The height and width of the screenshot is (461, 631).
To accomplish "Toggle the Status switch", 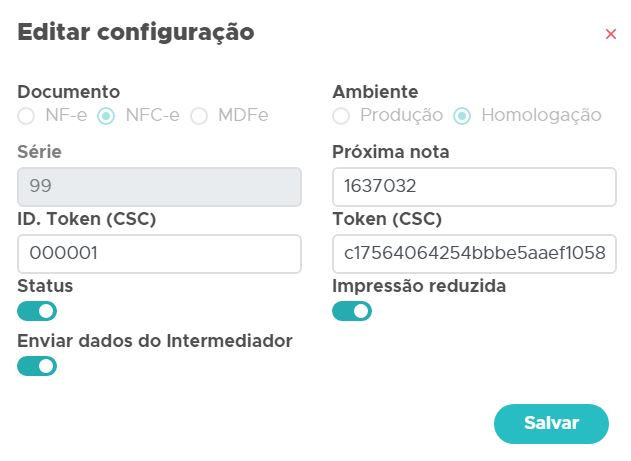I will click(37, 311).
